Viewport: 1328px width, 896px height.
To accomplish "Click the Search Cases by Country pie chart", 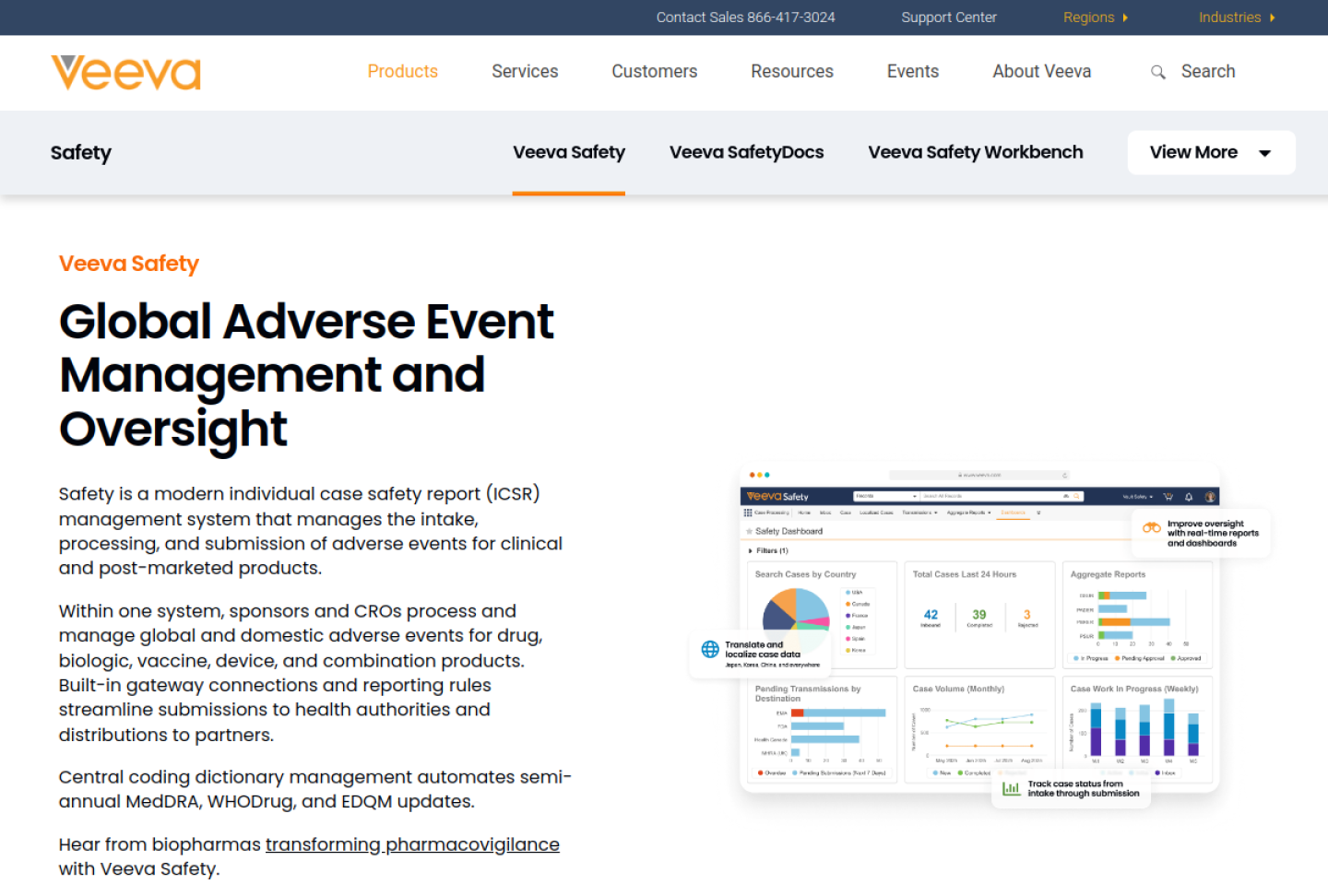I will click(x=796, y=621).
